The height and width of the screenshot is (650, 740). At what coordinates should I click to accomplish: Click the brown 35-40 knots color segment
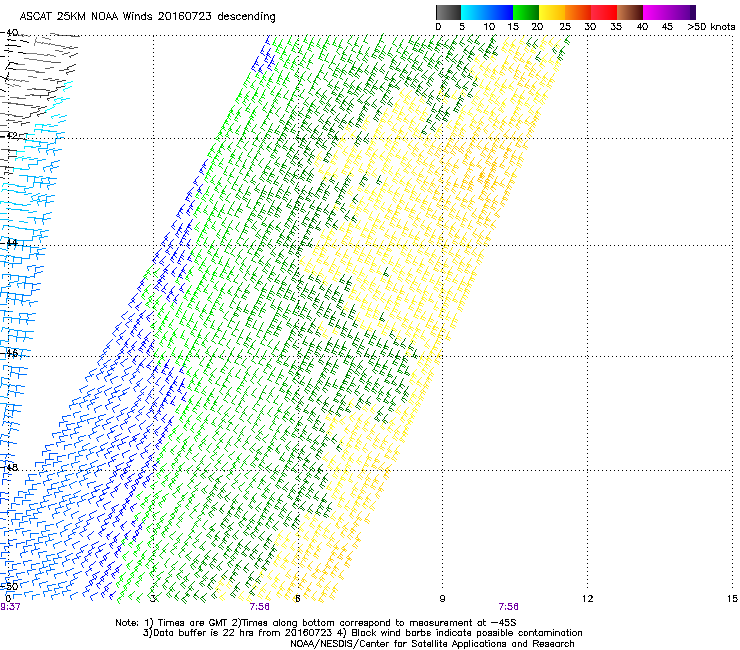tap(630, 12)
